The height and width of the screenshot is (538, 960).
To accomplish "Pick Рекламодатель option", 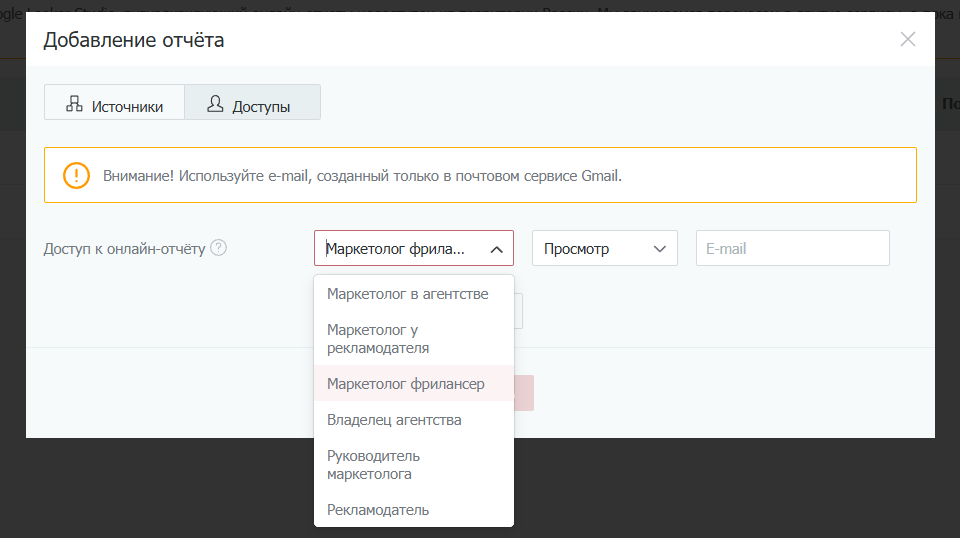I will pos(414,510).
